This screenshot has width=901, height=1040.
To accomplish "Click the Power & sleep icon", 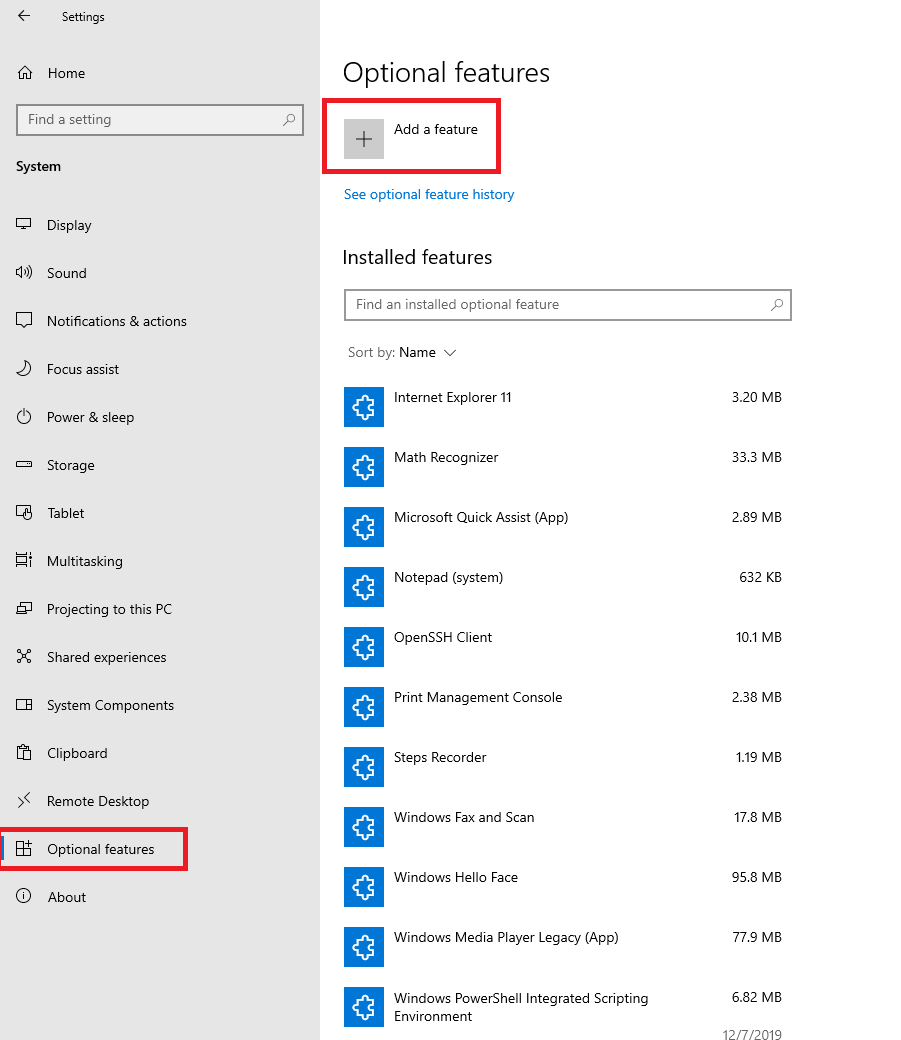I will (23, 417).
